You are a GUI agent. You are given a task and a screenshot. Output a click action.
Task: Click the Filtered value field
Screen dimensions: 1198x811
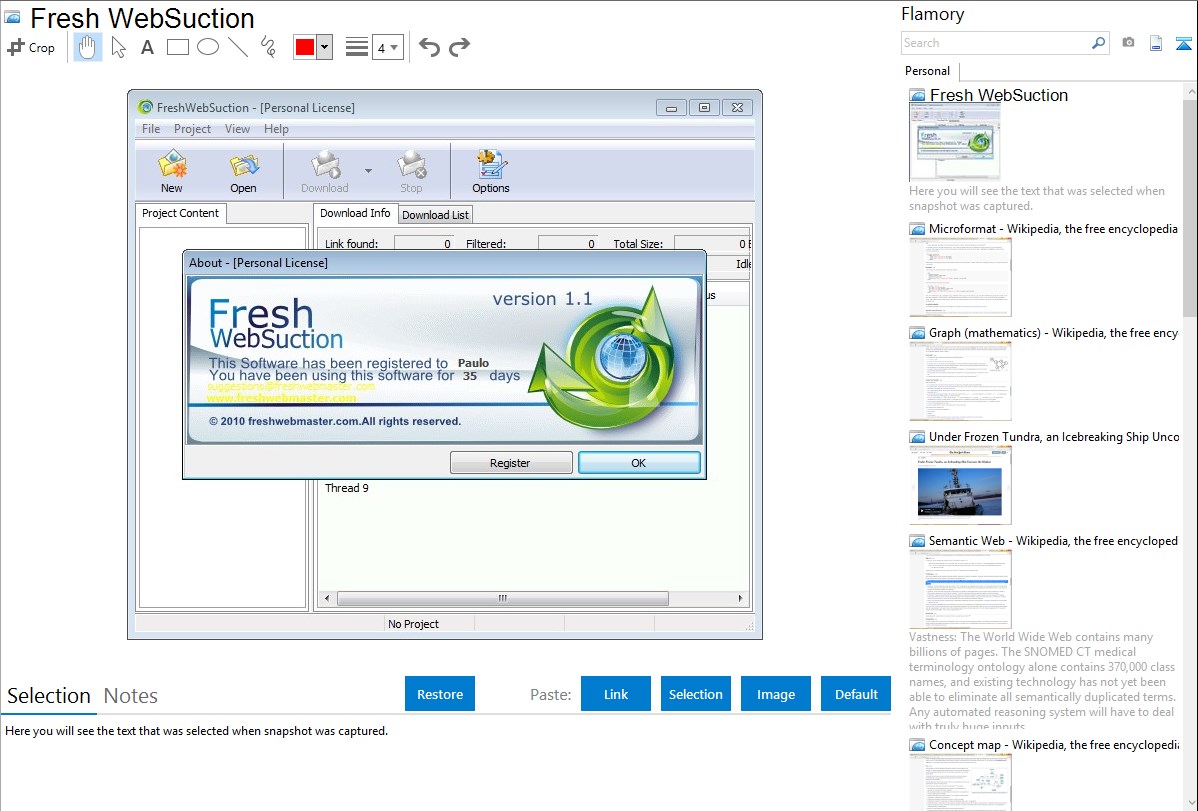pyautogui.click(x=568, y=243)
